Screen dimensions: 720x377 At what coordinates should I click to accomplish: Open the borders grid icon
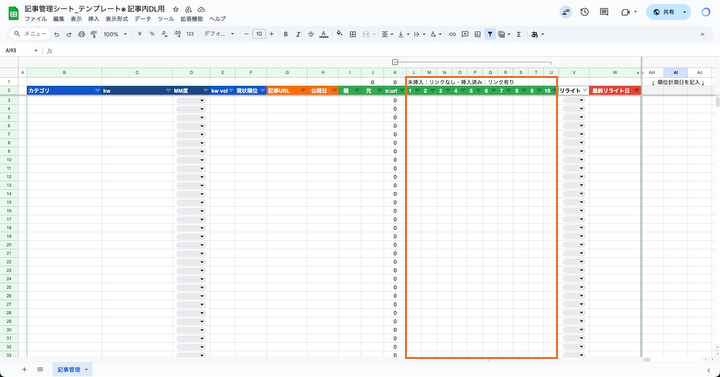(353, 34)
